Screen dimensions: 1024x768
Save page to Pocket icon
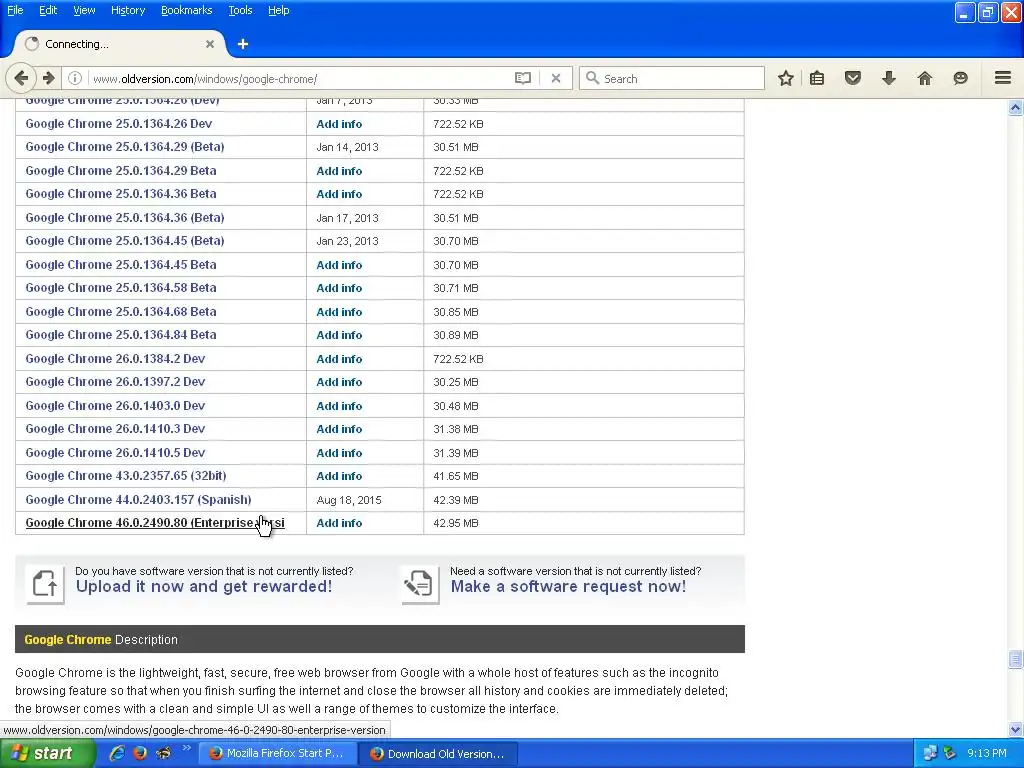(853, 78)
